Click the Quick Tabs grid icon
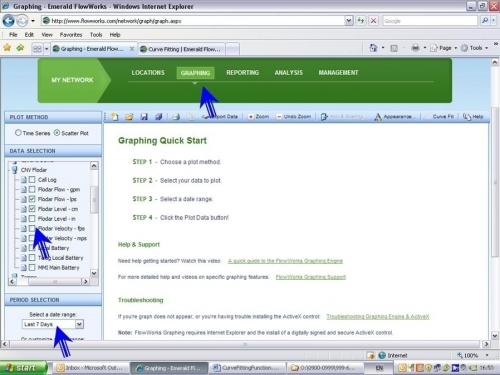Screen dimensions: 500x375 [x=37, y=49]
